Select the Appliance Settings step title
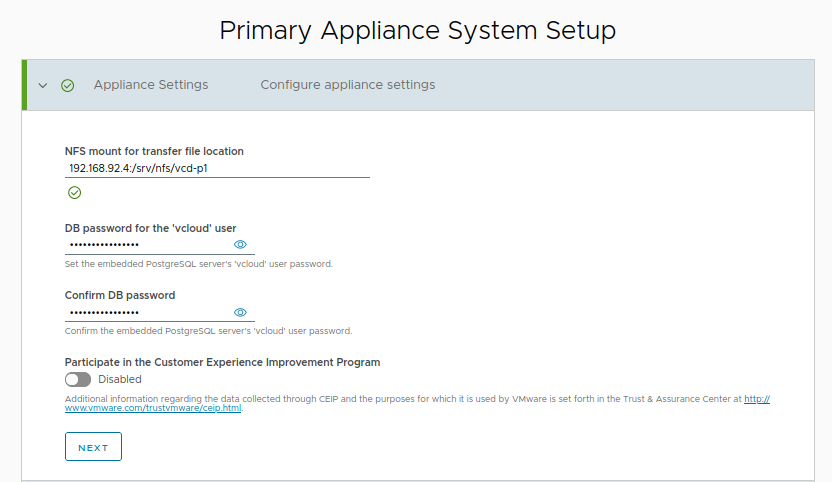Image resolution: width=832 pixels, height=482 pixels. coord(151,85)
